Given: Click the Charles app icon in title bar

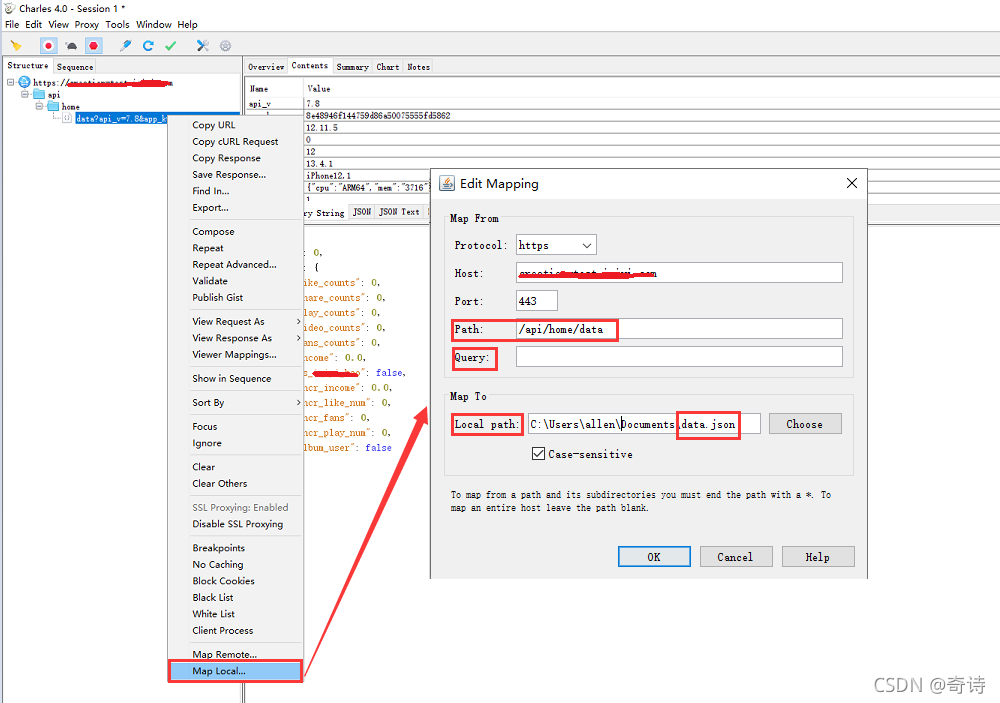Looking at the screenshot, I should click(10, 8).
